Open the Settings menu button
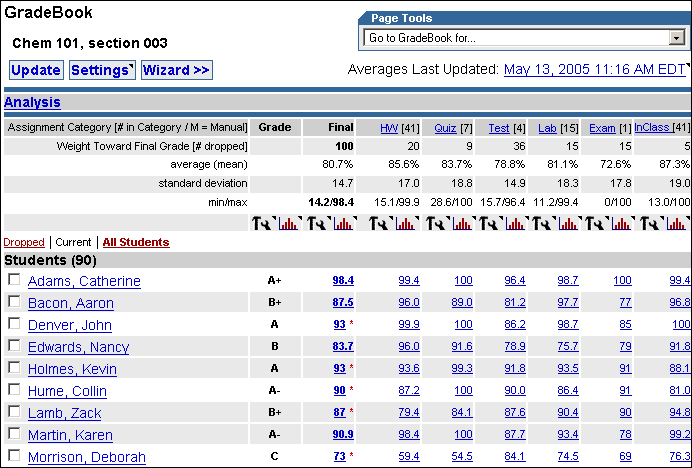The width and height of the screenshot is (692, 468). coord(102,70)
